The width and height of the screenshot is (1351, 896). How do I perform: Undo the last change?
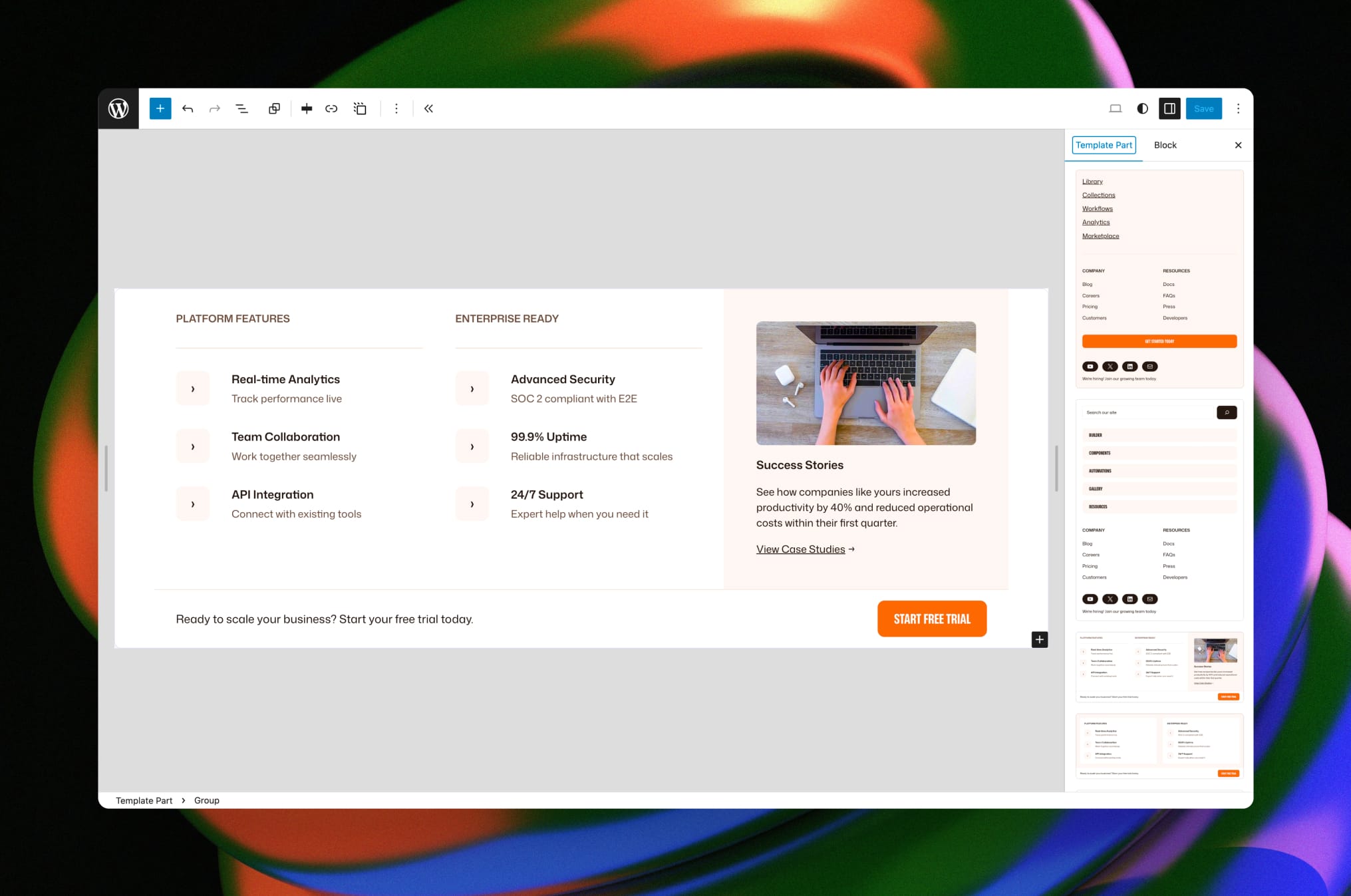click(x=188, y=108)
